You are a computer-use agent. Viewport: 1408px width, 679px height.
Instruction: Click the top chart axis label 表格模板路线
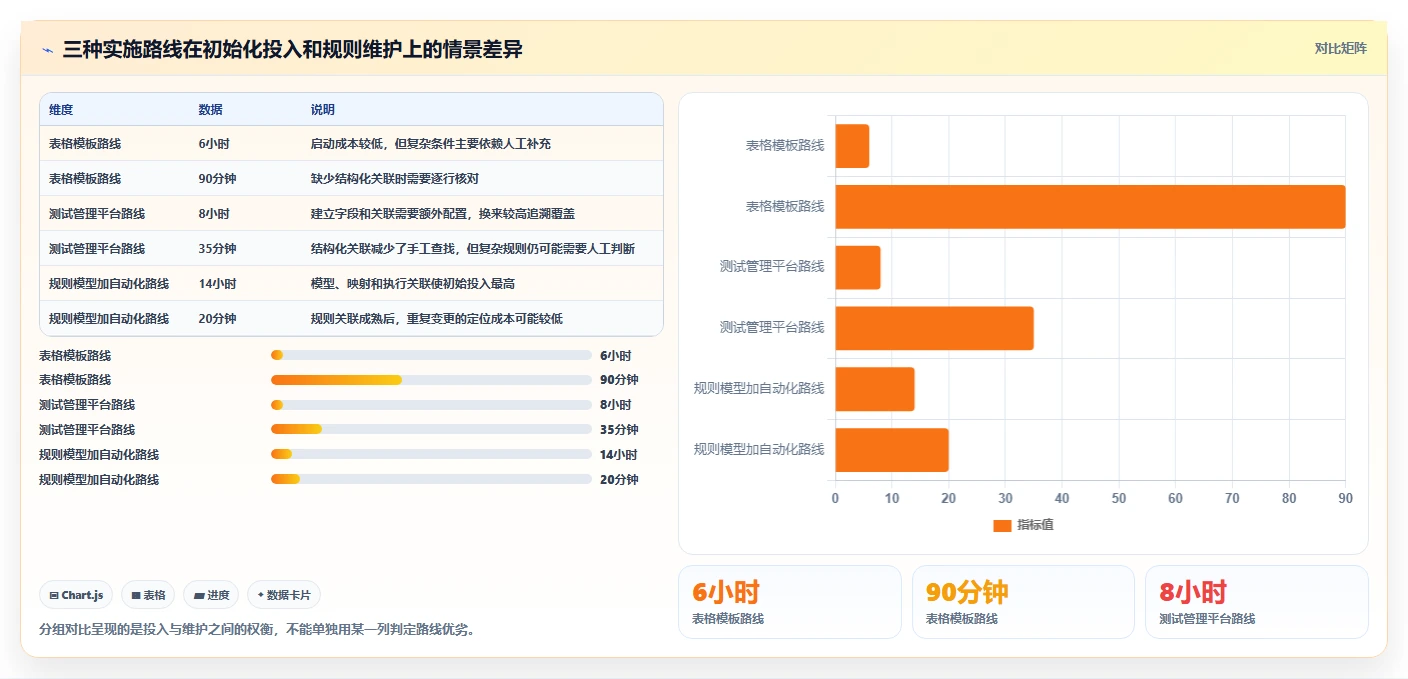point(785,146)
